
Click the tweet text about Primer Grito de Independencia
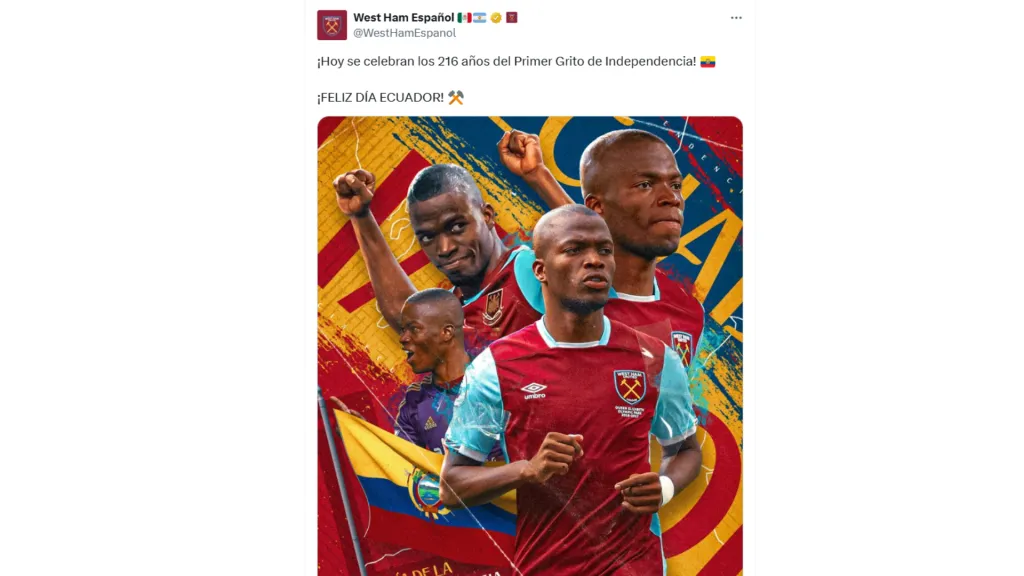(507, 61)
